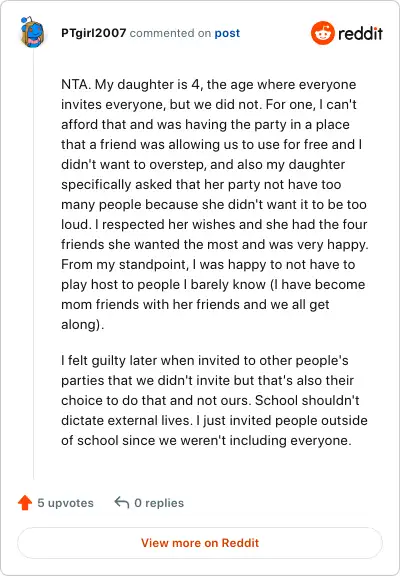The image size is (400, 576).
Task: Follow the blue "post" link
Action: coord(227,33)
